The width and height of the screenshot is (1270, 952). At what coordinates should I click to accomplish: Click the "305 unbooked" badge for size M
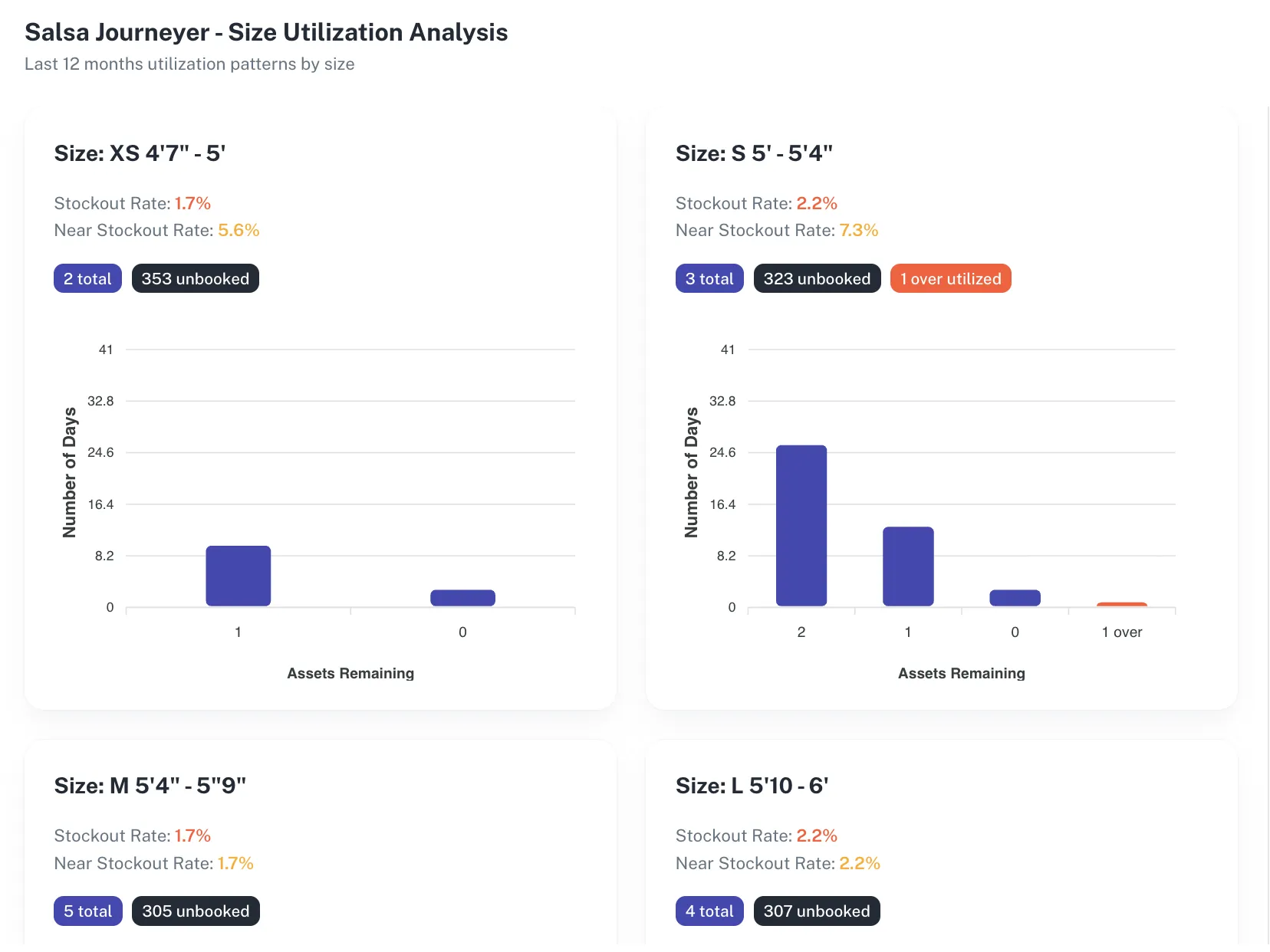tap(196, 911)
